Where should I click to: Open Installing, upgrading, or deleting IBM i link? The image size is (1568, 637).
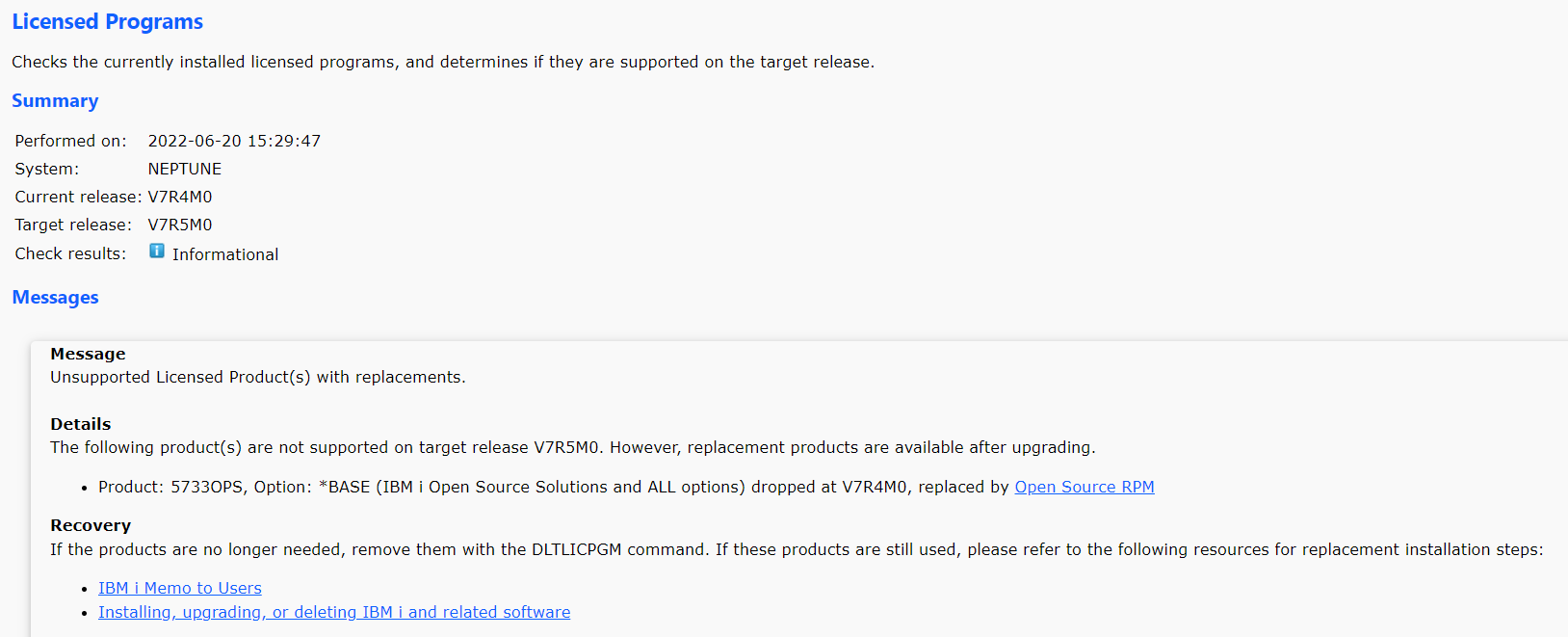tap(334, 612)
